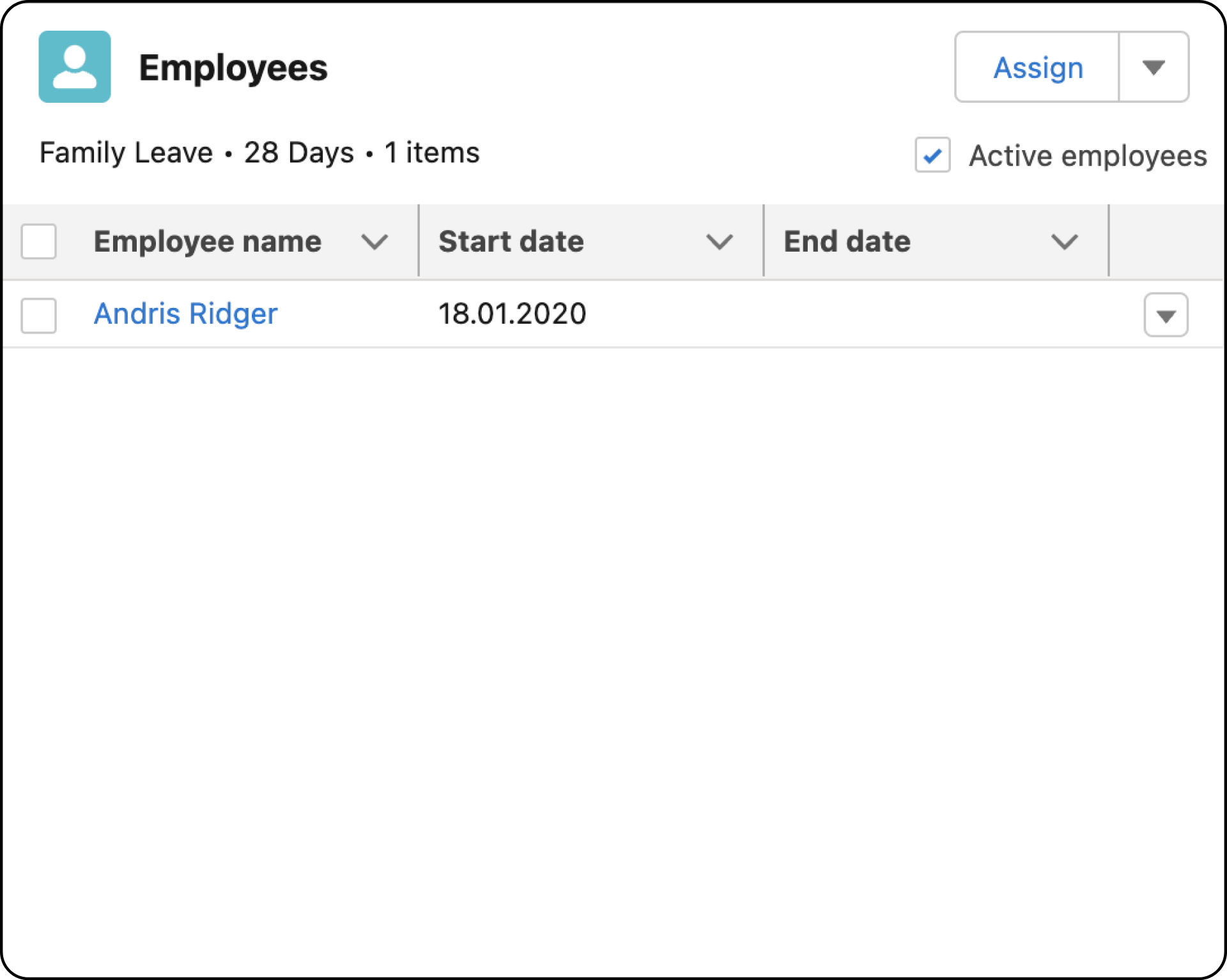Click the 28 Days summary text
The image size is (1227, 980).
[x=298, y=153]
